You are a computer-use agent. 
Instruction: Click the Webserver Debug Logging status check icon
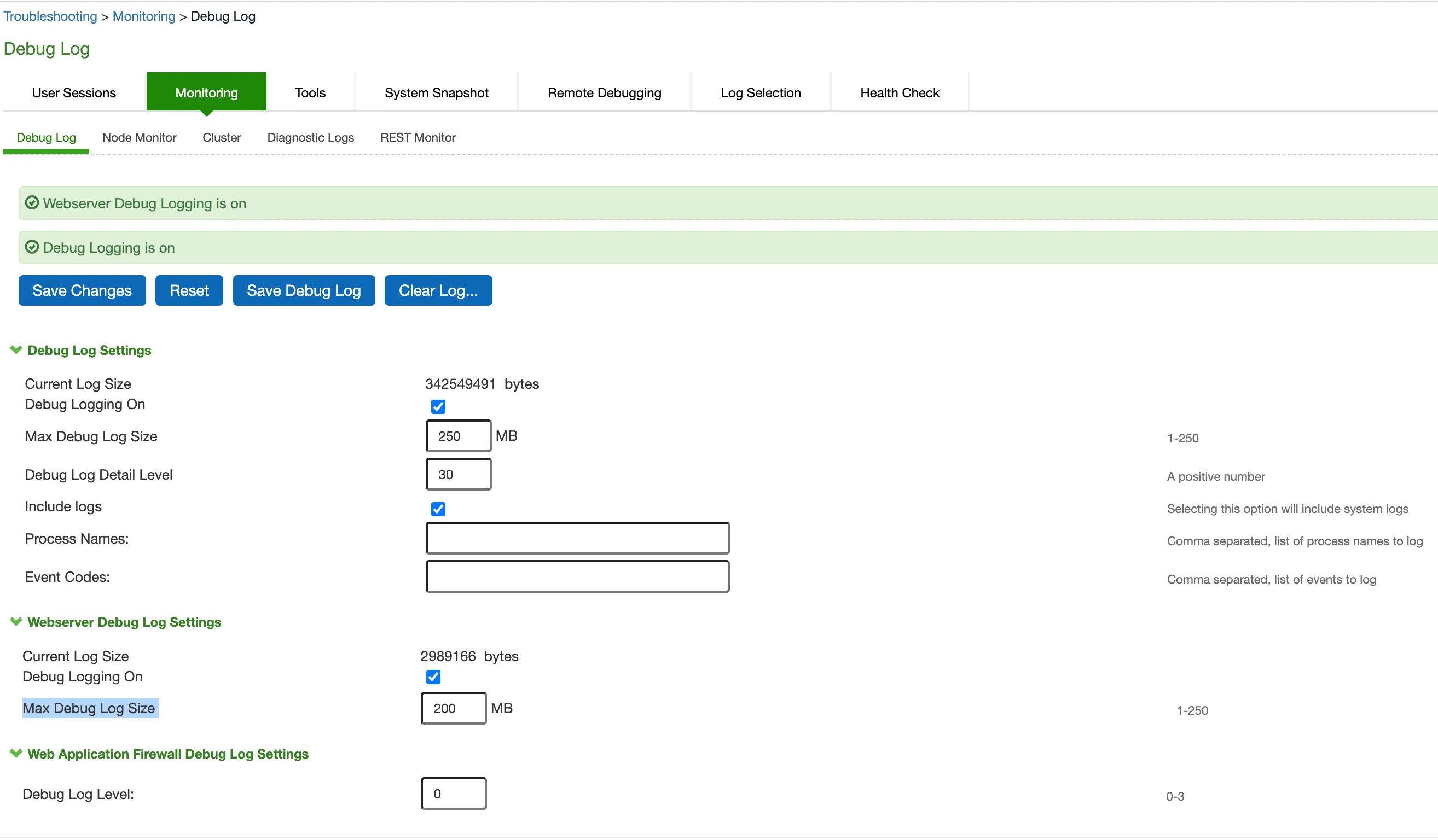[32, 203]
